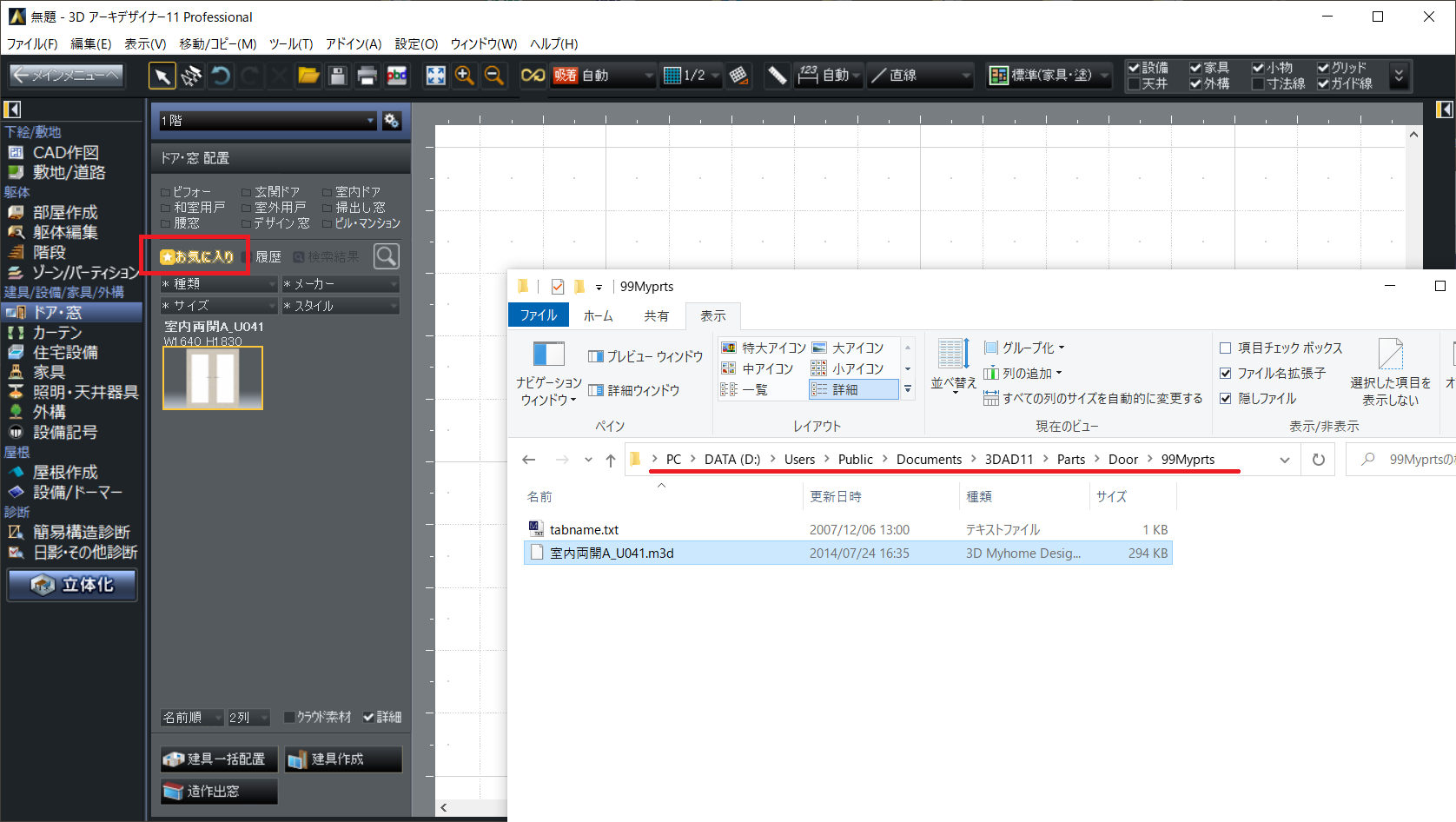This screenshot has width=1456, height=822.
Task: Click the undo icon in toolbar
Action: (x=221, y=76)
